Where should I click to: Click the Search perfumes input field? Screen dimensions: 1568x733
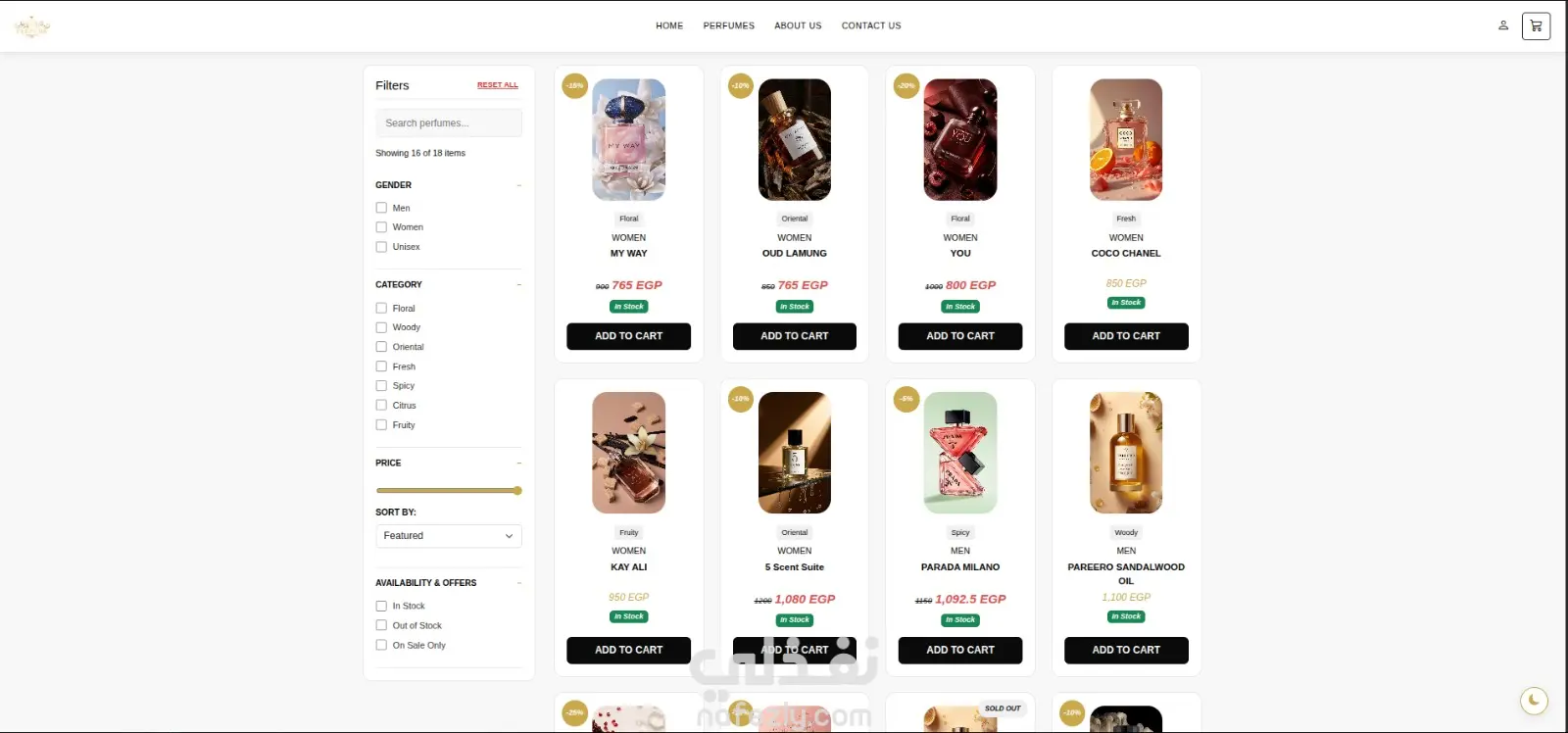point(449,123)
